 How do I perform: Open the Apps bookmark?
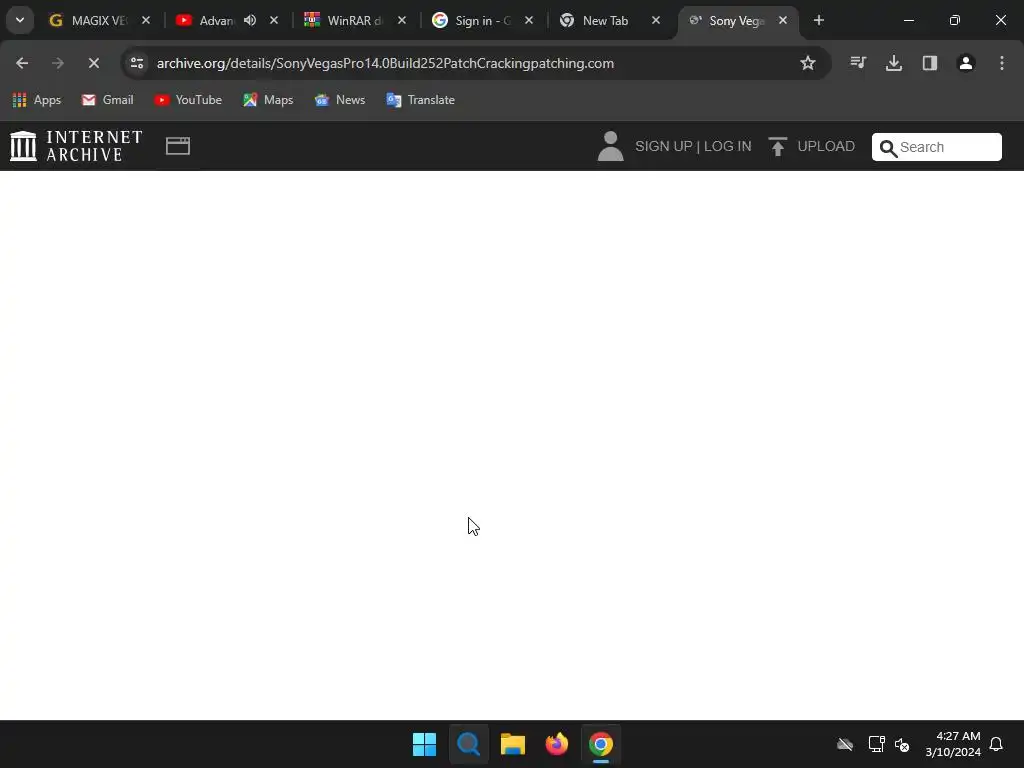(x=37, y=100)
